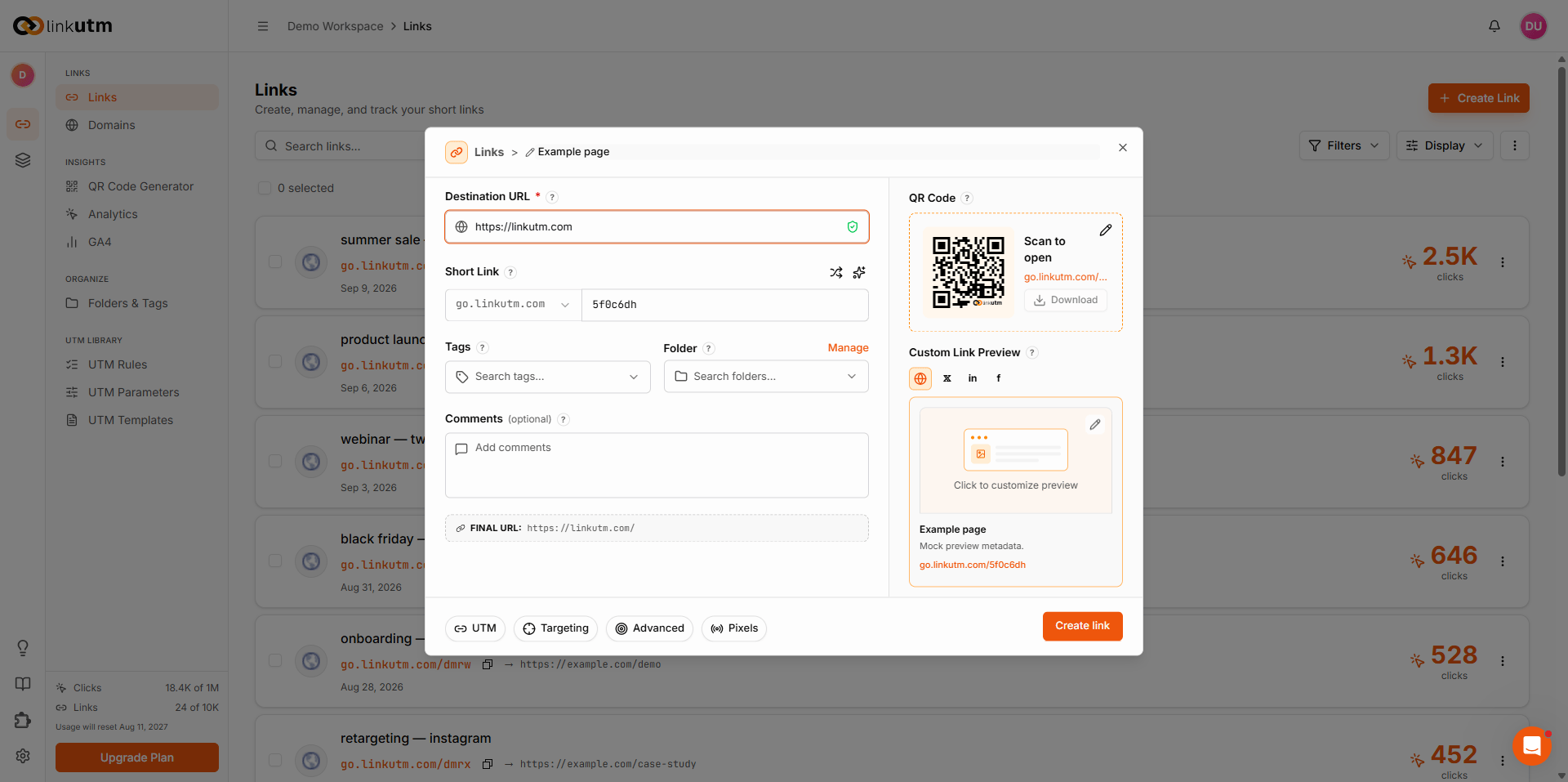Click the lightbulb icon in left rail
This screenshot has height=782, width=1568.
point(23,648)
